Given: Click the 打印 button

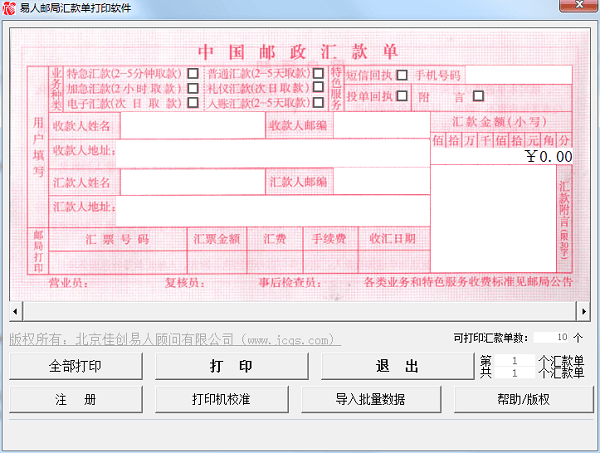Looking at the screenshot, I should (232, 366).
